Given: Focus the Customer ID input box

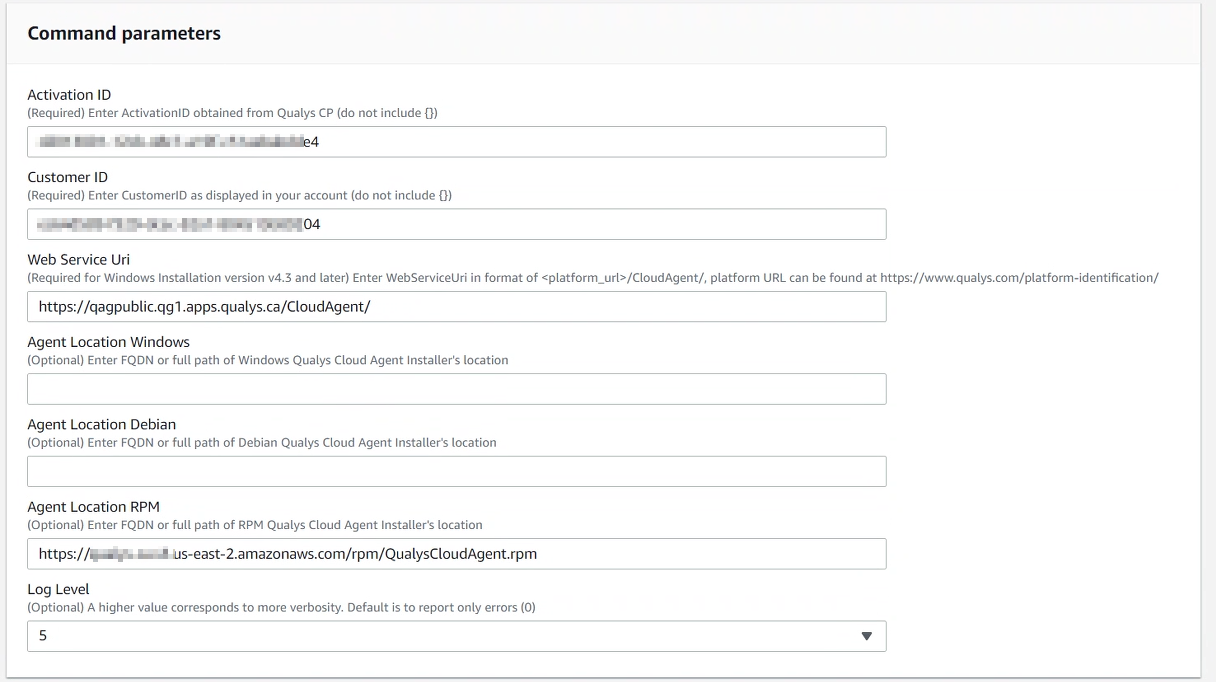Looking at the screenshot, I should coord(456,224).
